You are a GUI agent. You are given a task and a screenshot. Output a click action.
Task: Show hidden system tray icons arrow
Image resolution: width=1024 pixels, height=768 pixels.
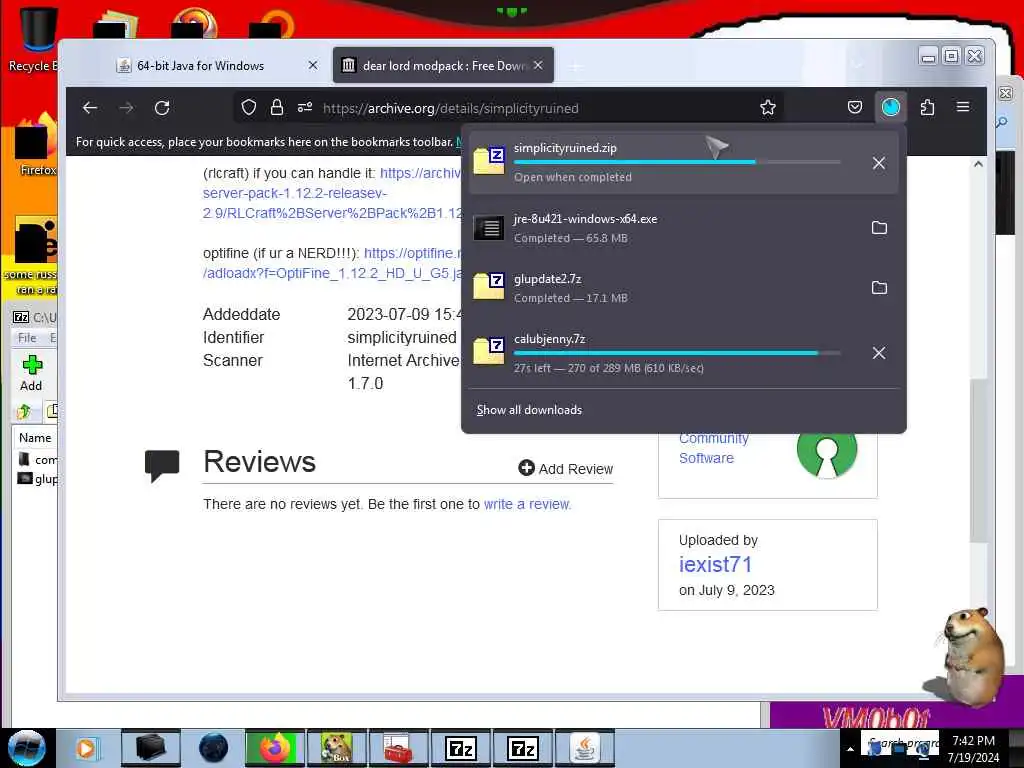(x=850, y=749)
